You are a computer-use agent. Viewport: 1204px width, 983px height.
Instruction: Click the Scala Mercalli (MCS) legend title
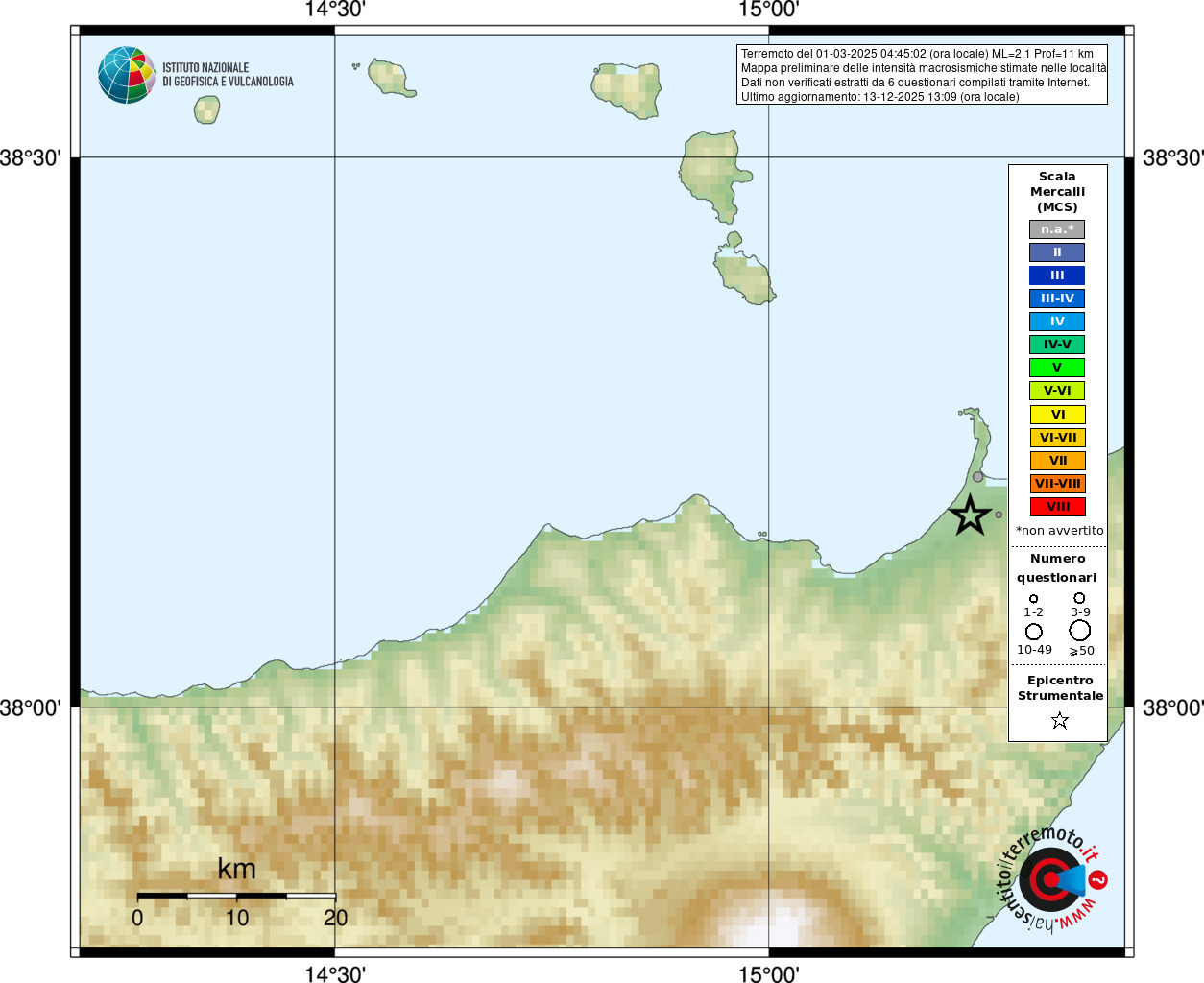pyautogui.click(x=1057, y=192)
